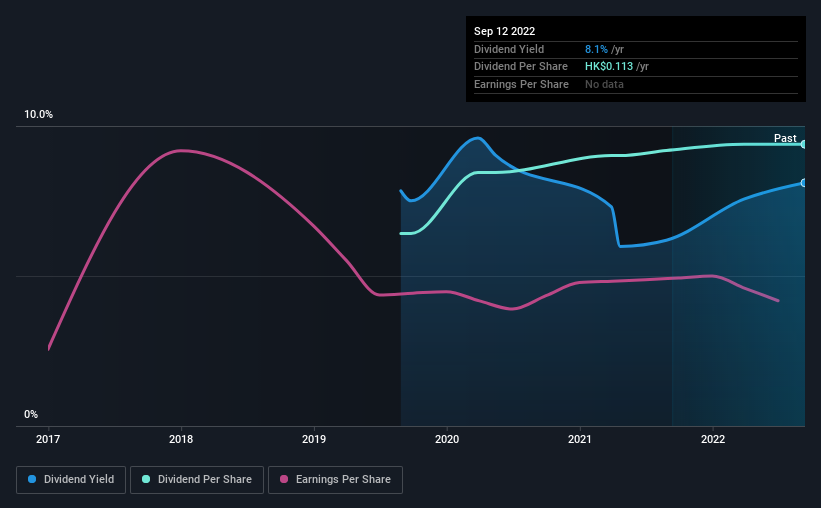Viewport: 821px width, 508px height.
Task: Toggle the Dividend Yield legend button
Action: pos(71,480)
